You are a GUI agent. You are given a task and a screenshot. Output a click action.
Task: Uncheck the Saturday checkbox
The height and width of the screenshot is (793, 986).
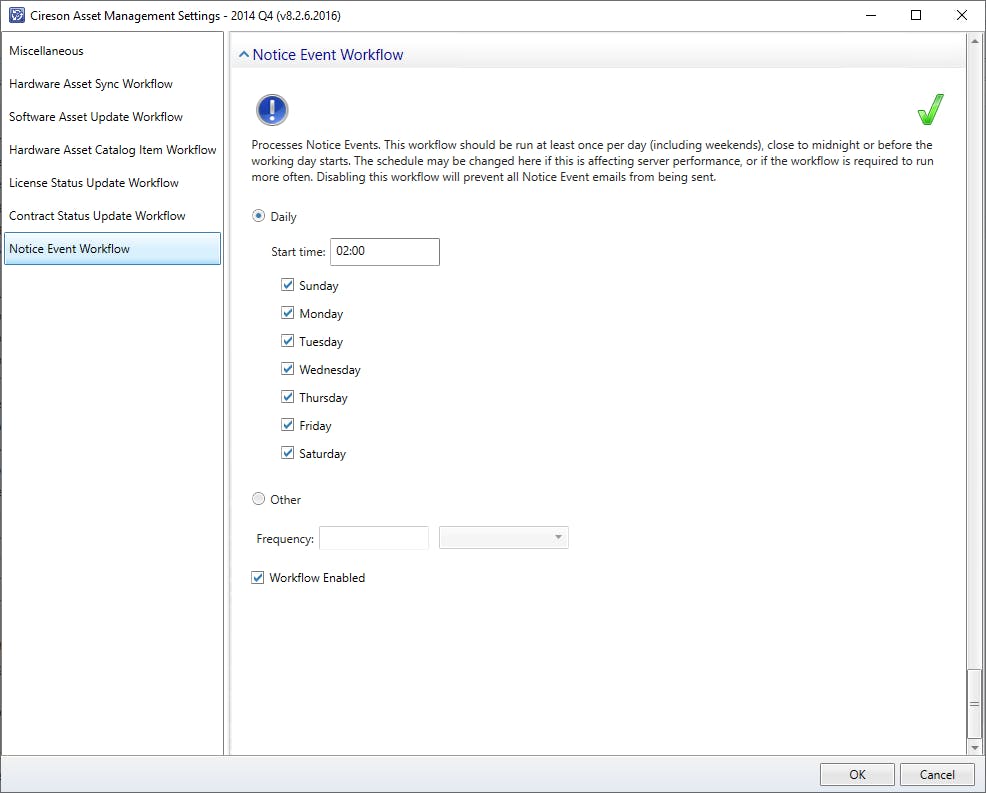[288, 453]
